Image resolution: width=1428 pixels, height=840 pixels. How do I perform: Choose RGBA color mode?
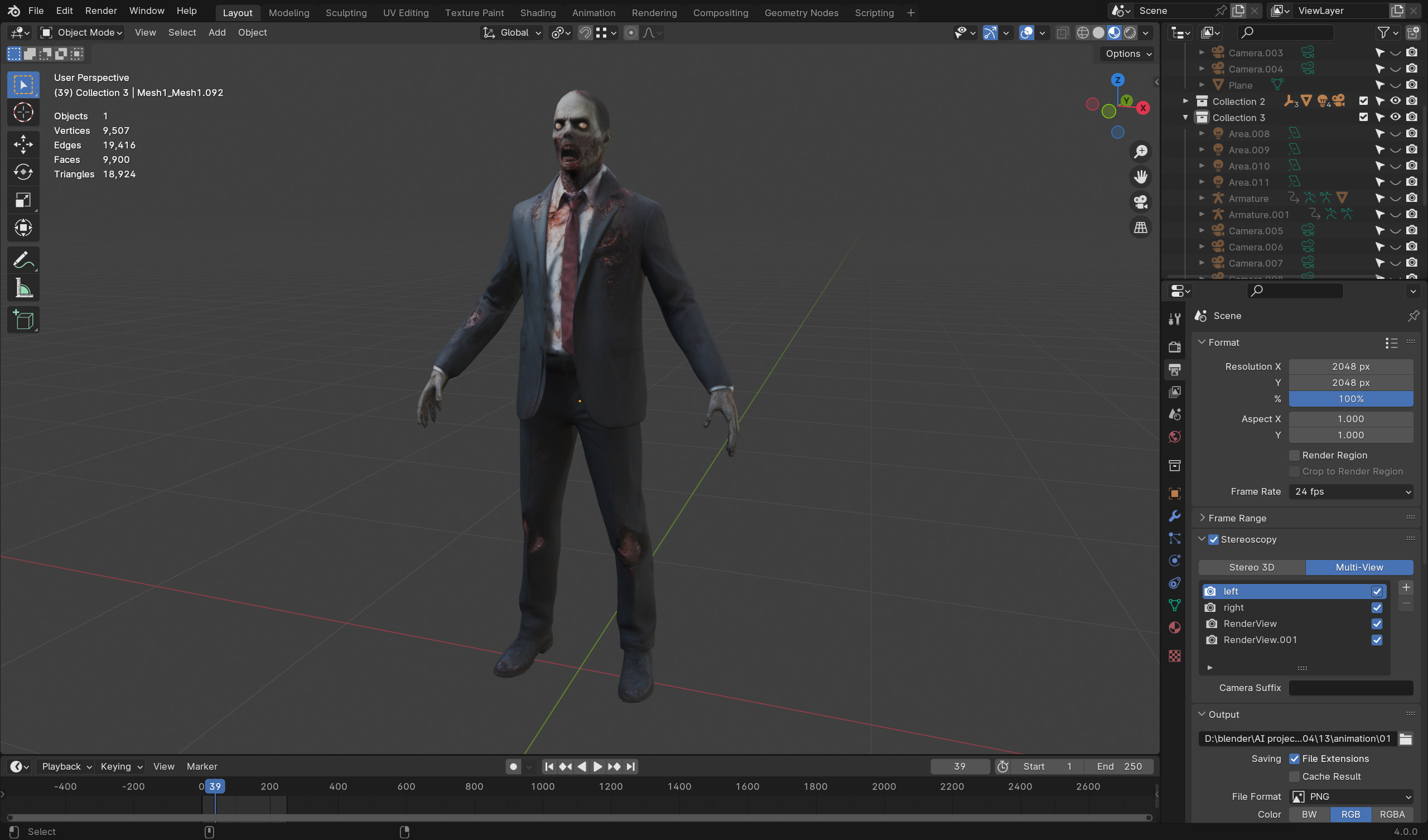pyautogui.click(x=1392, y=814)
